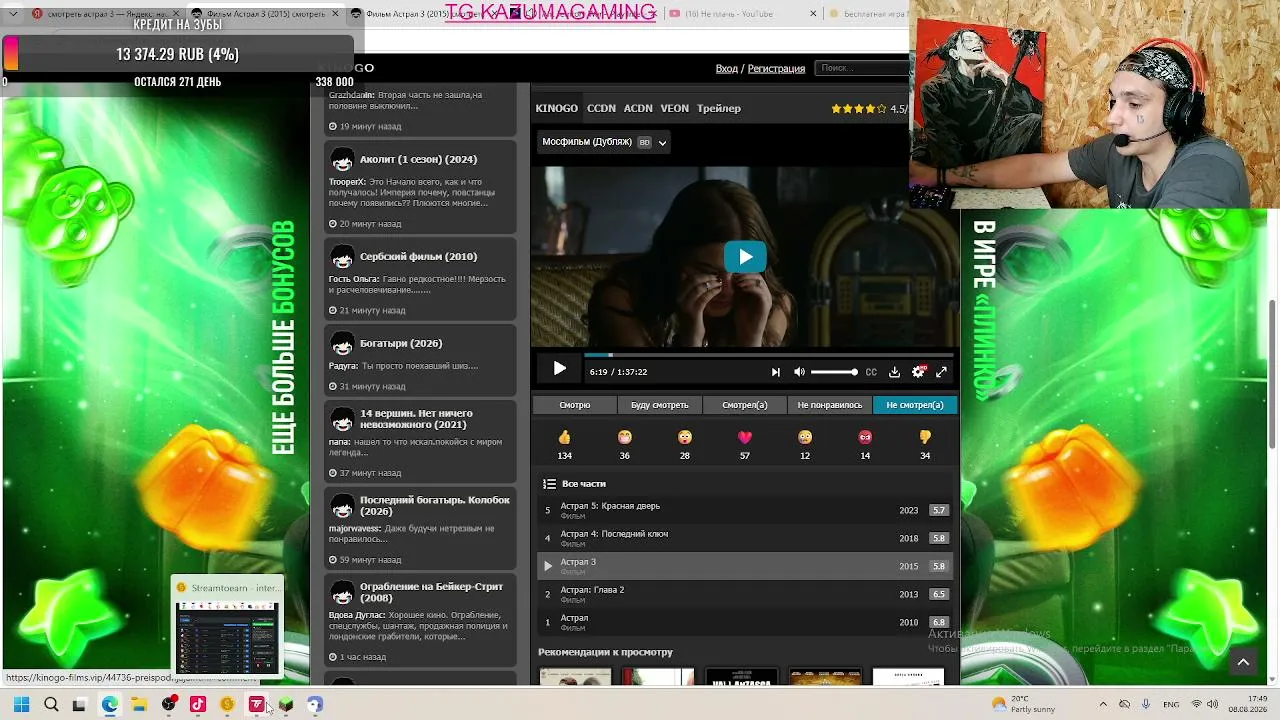React with the heart emoji

tap(745, 437)
